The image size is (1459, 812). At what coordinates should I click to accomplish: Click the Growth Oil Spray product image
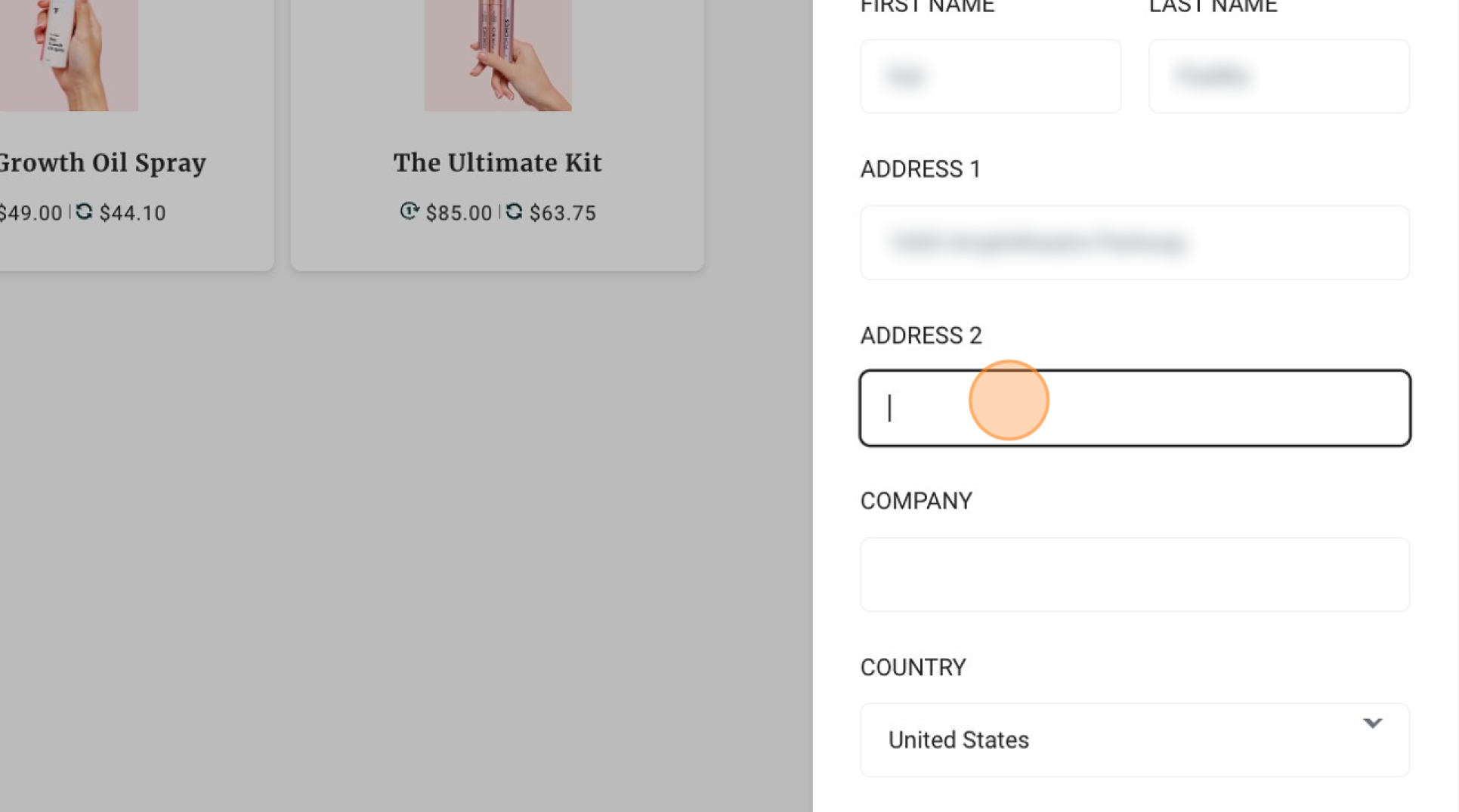[69, 55]
